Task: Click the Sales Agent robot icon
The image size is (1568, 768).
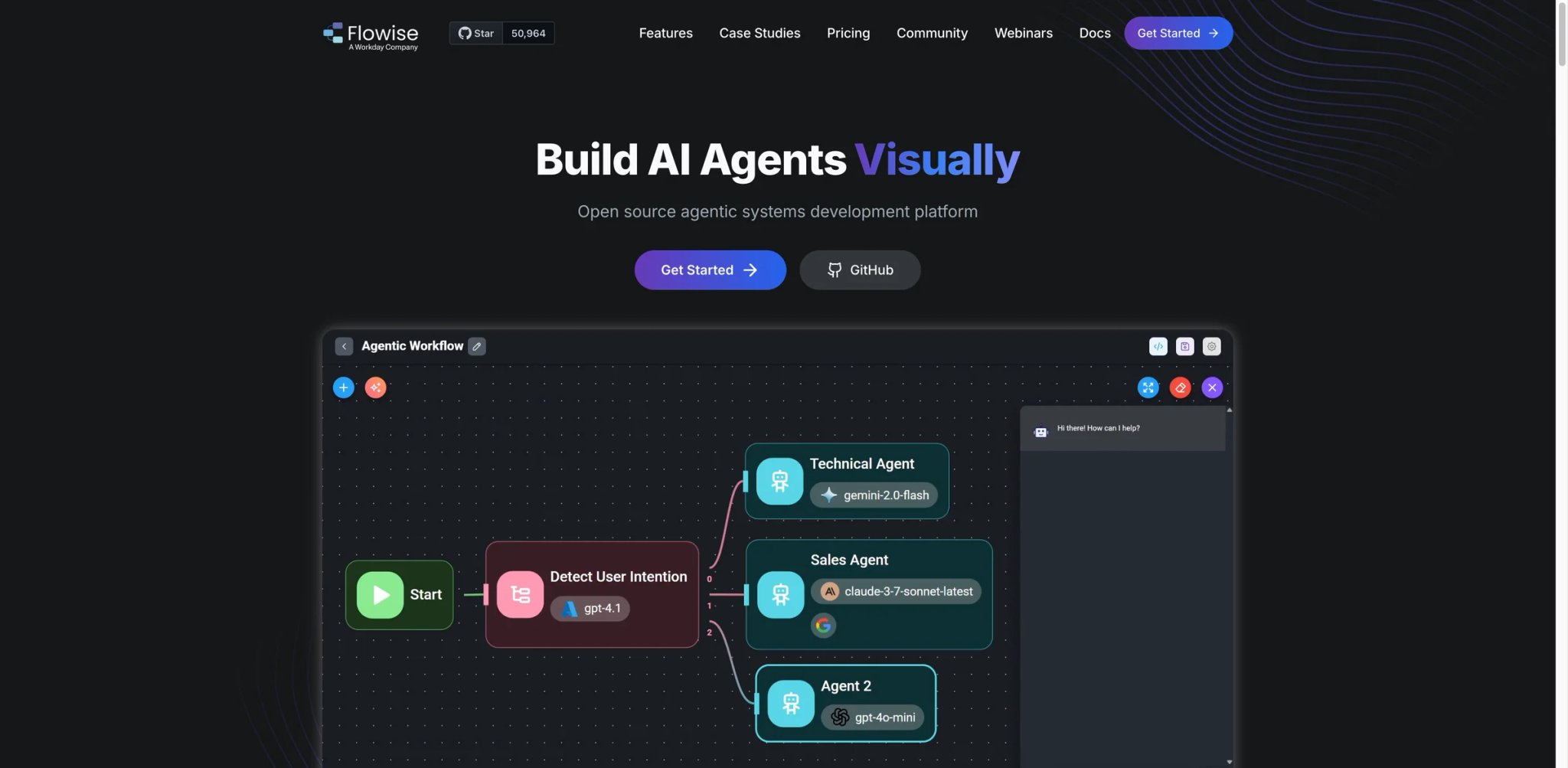Action: pos(780,594)
